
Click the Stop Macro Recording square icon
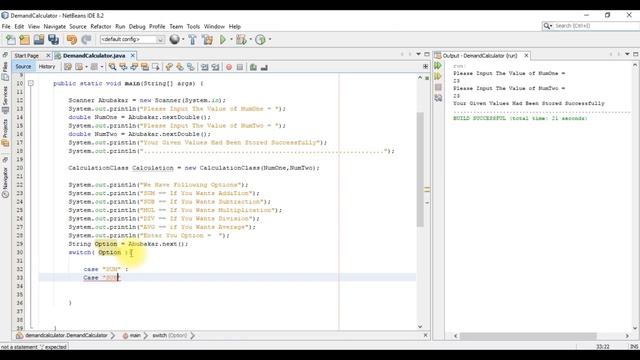240,67
